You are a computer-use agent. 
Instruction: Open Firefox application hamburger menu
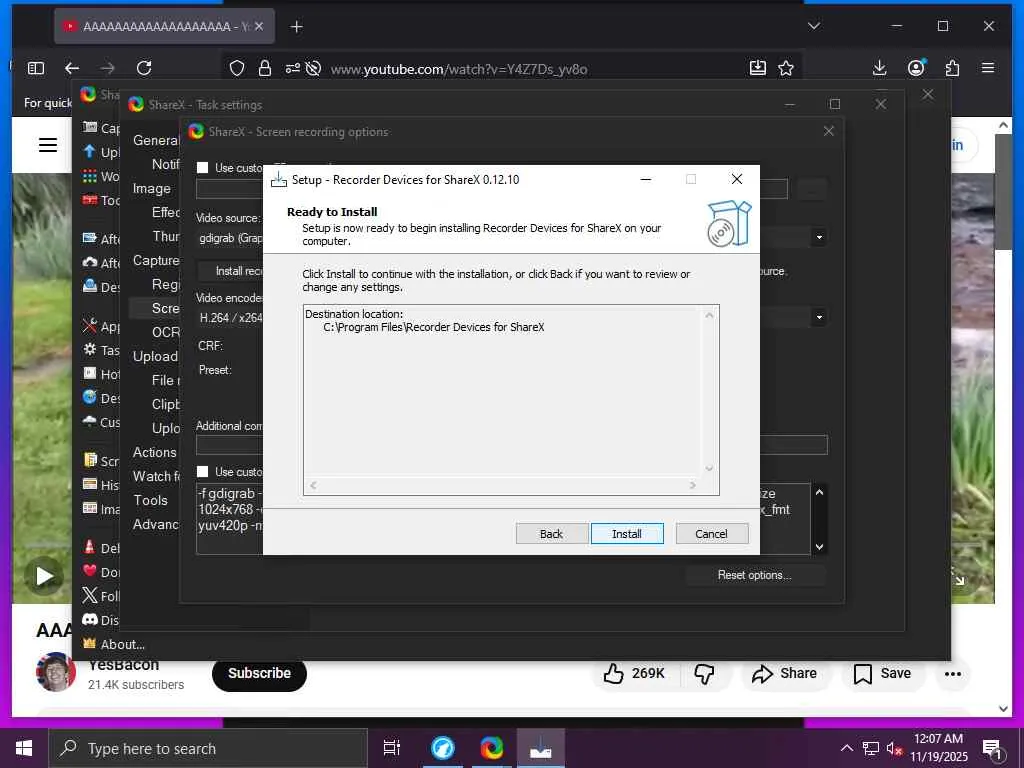click(x=988, y=68)
